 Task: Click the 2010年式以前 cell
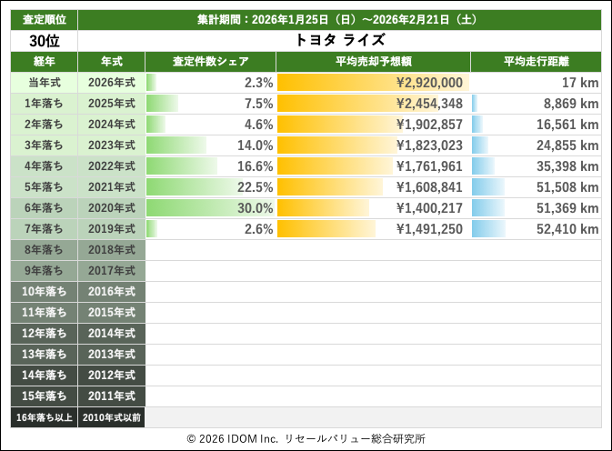(111, 417)
